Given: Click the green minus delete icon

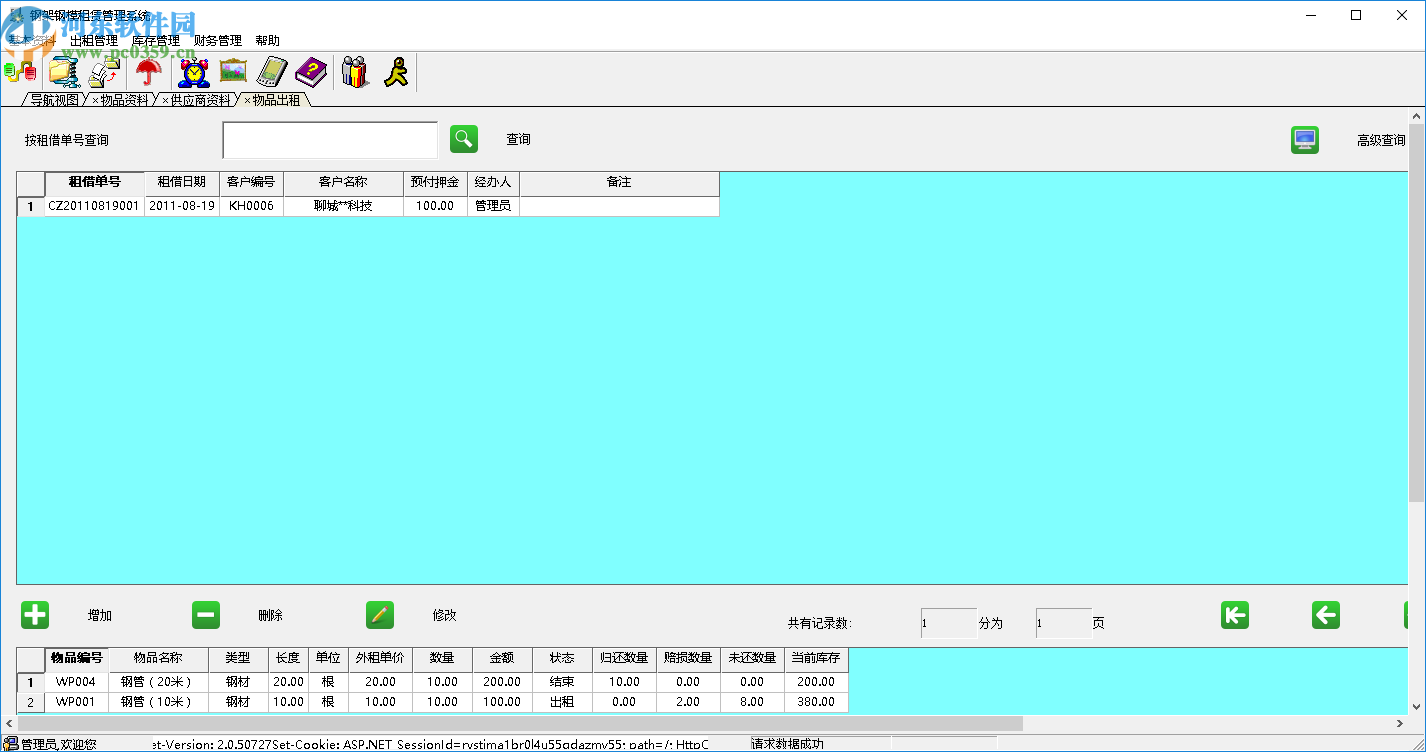Looking at the screenshot, I should pos(206,615).
